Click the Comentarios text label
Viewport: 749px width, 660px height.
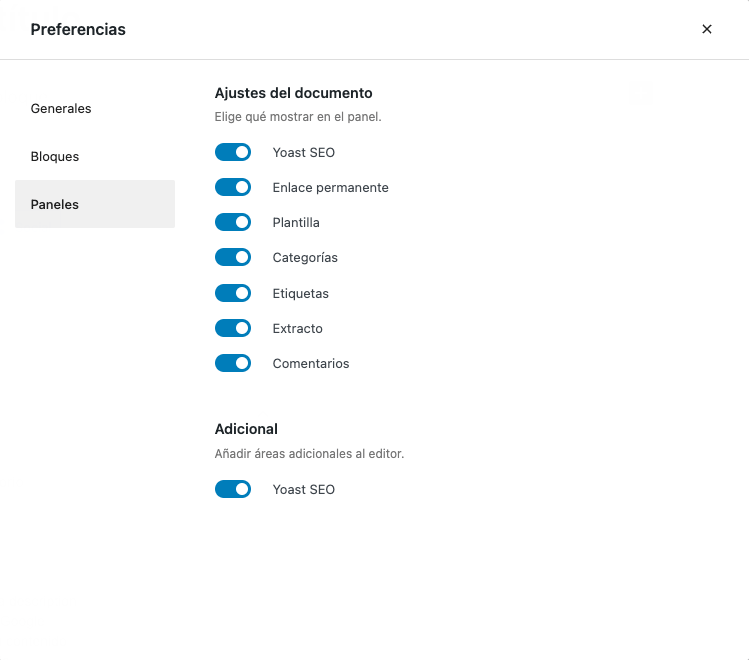(311, 364)
